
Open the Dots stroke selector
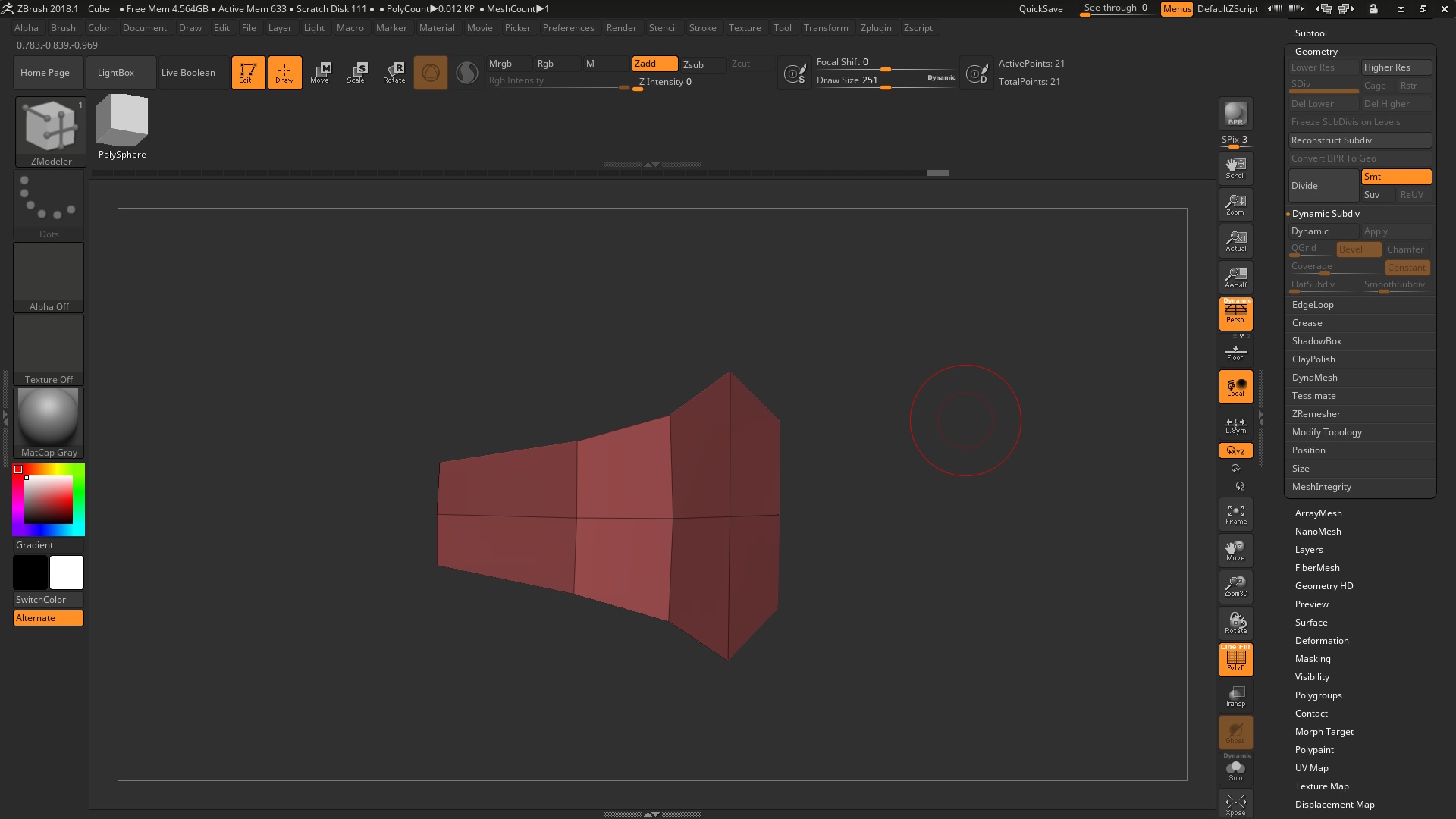point(49,205)
